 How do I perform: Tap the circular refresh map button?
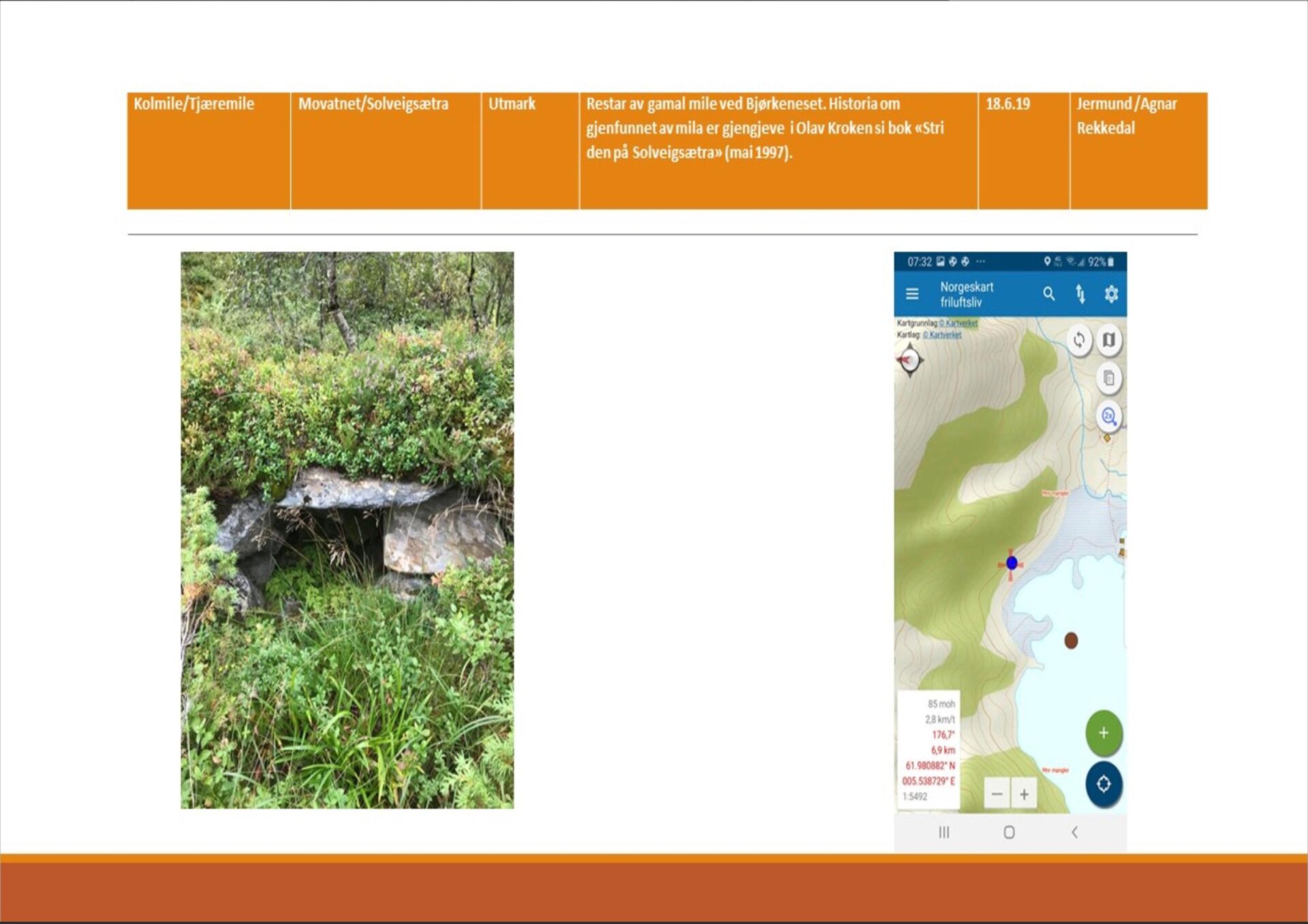click(x=1079, y=340)
